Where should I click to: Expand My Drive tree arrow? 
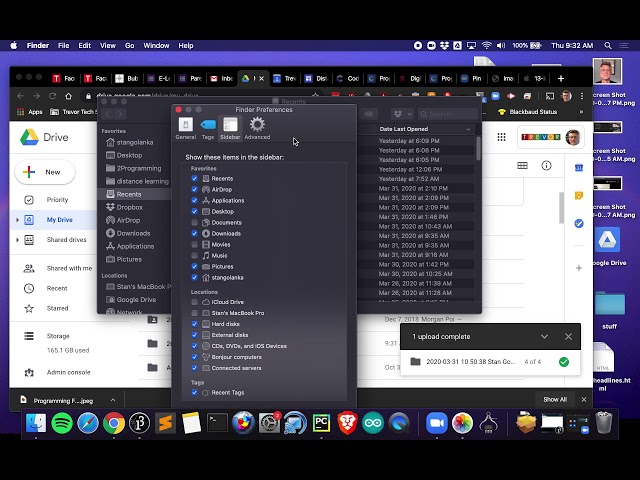coord(17,220)
